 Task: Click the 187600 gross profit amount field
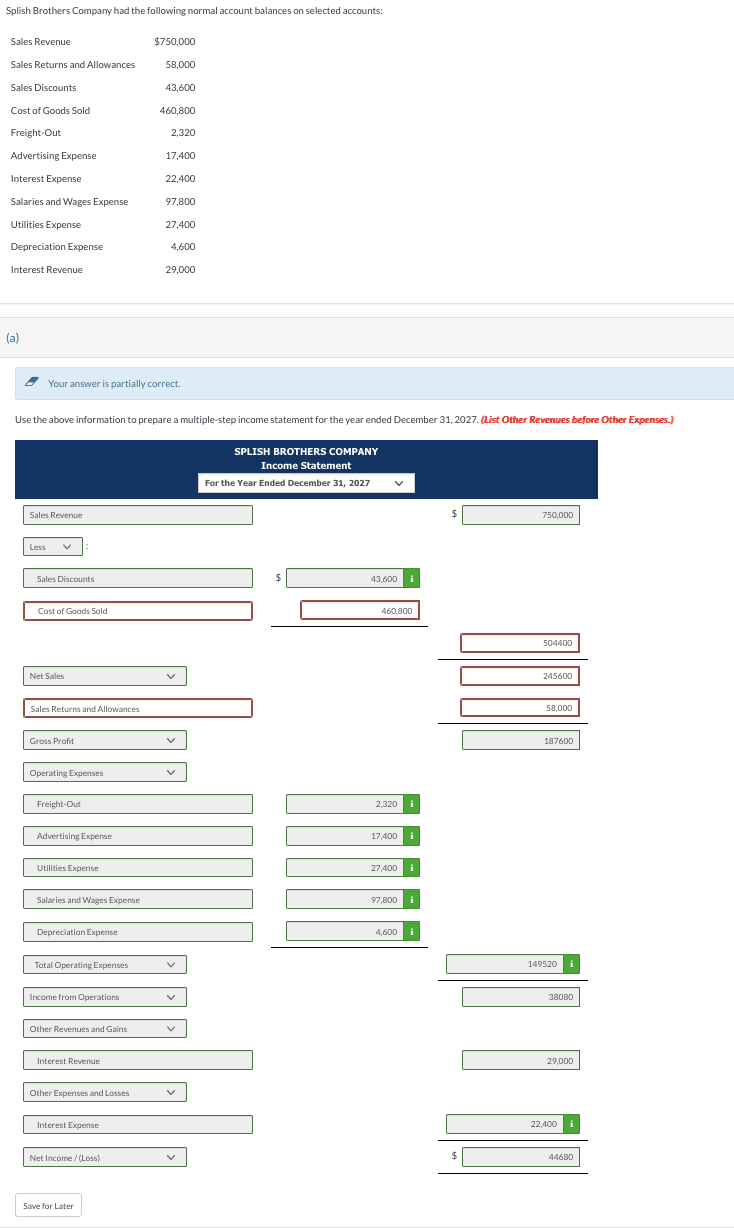[x=520, y=741]
